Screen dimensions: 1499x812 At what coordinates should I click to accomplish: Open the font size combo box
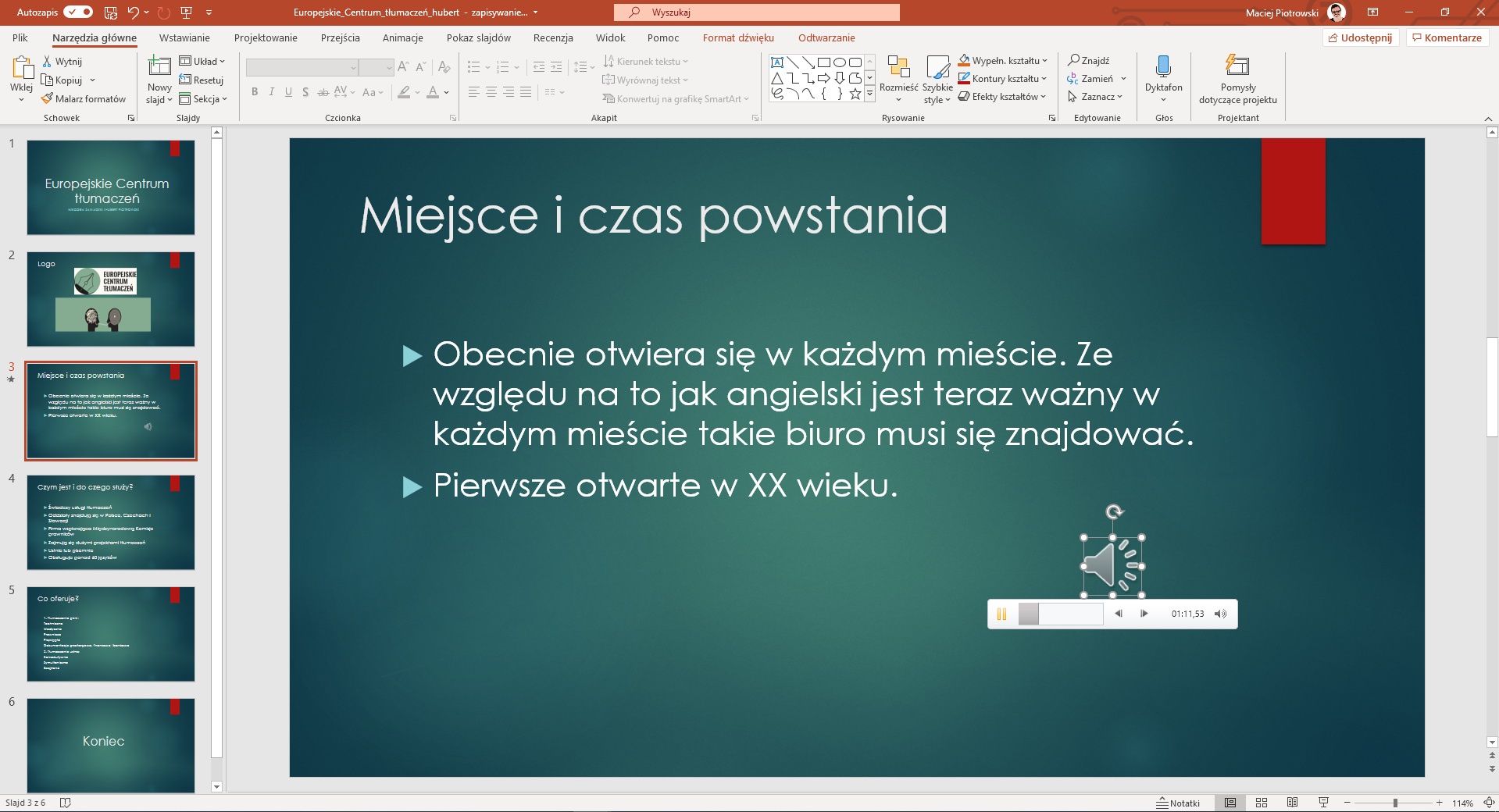point(376,67)
